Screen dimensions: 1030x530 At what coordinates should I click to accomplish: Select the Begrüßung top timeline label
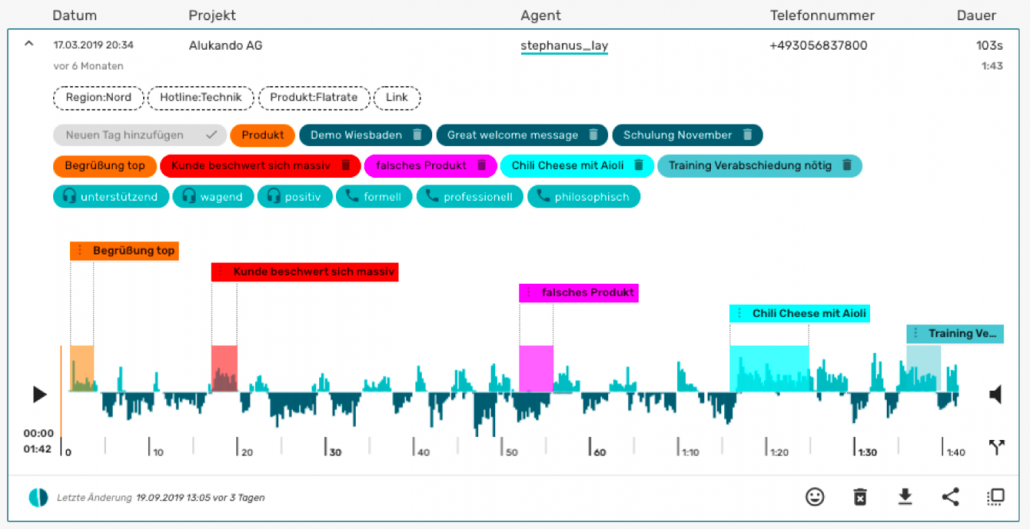pyautogui.click(x=125, y=251)
